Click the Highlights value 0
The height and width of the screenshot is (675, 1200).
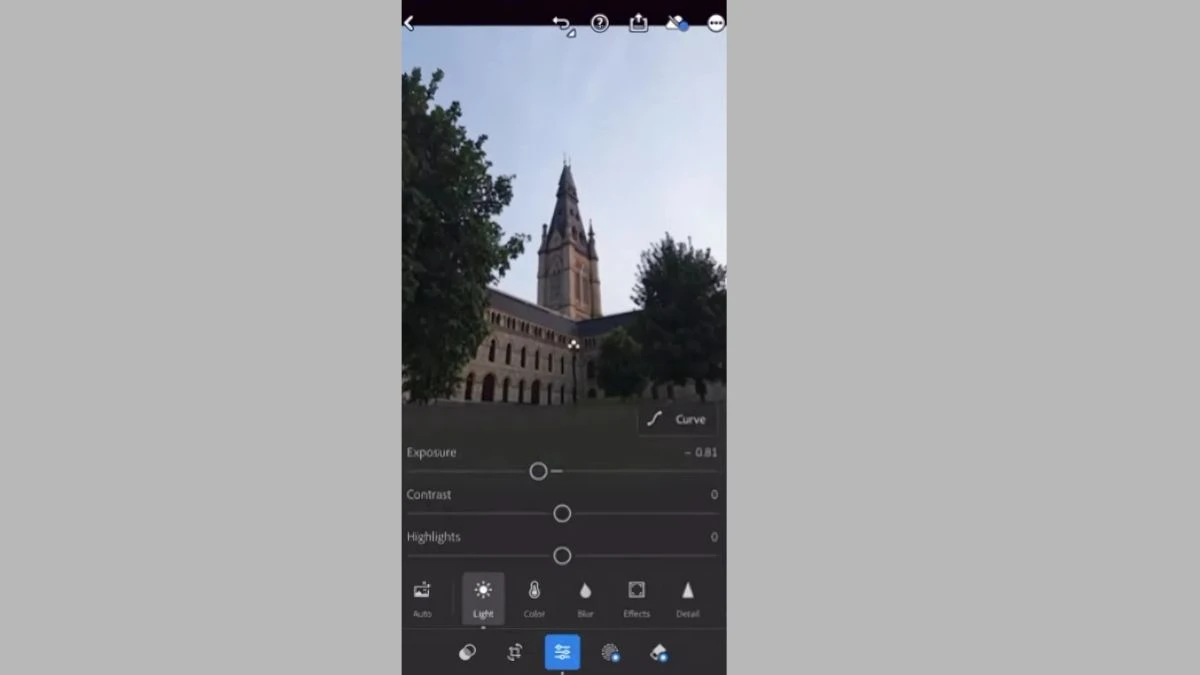(x=714, y=537)
